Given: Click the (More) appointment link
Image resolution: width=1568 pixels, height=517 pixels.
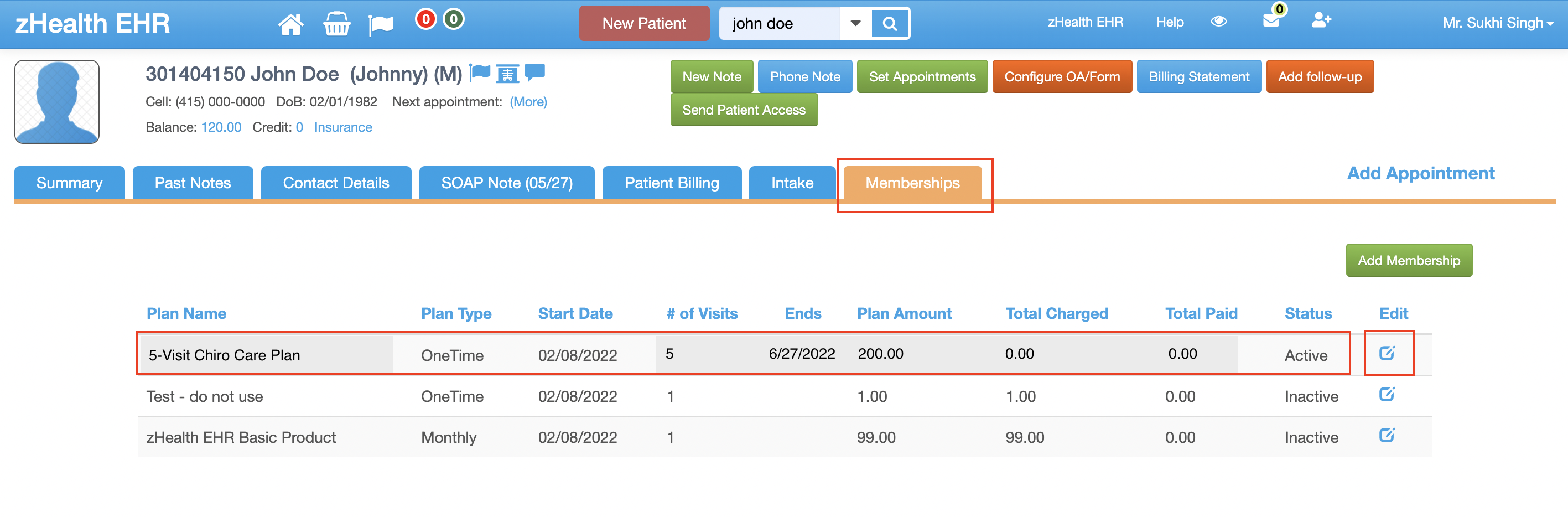Looking at the screenshot, I should point(528,102).
